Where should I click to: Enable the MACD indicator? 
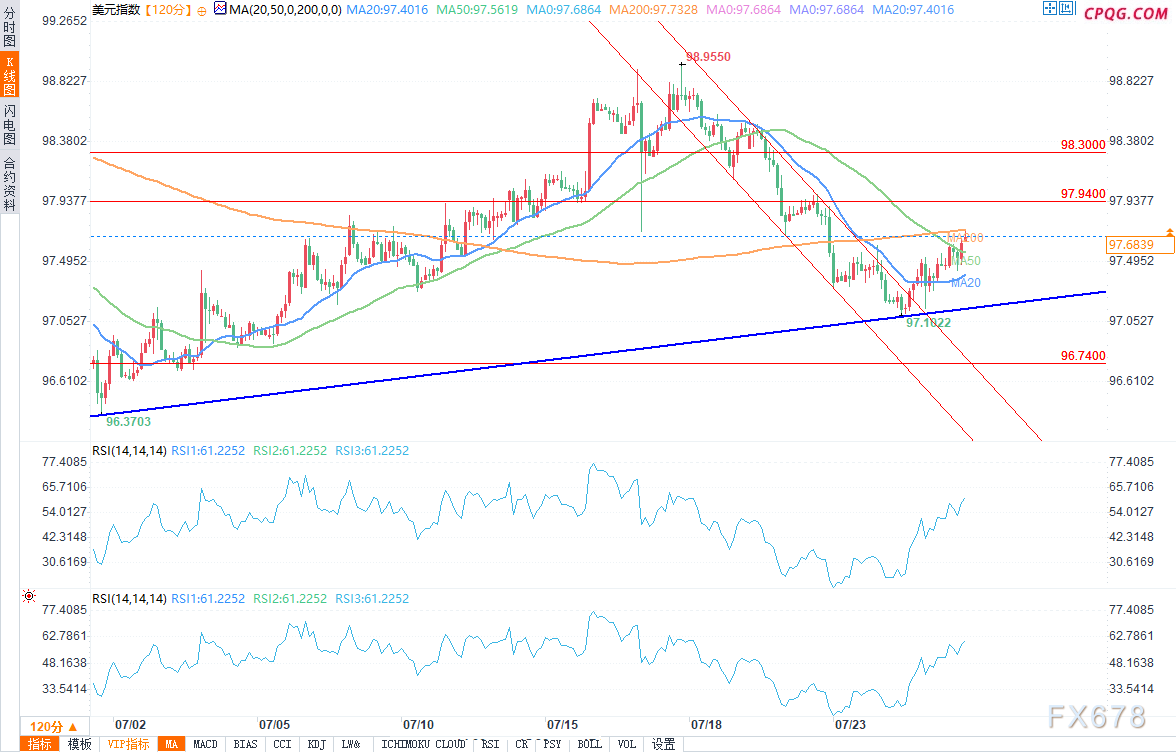click(205, 744)
